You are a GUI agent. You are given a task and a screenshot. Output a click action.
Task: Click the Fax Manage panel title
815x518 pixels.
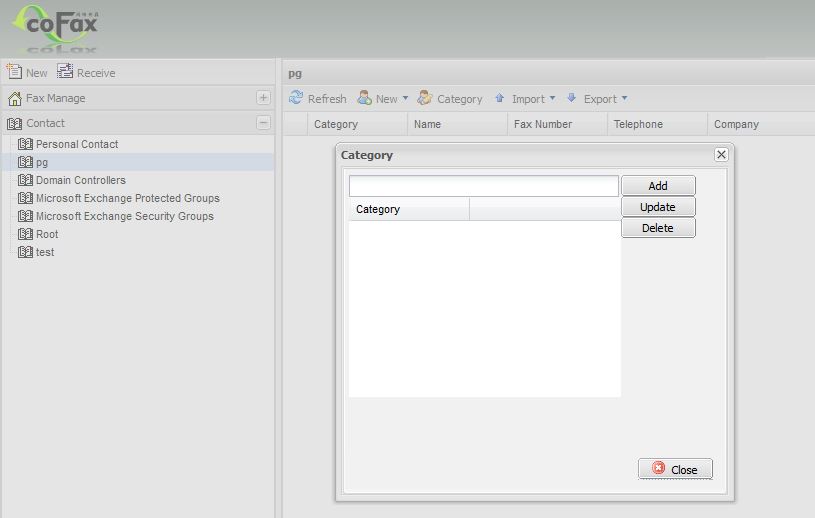(x=56, y=98)
